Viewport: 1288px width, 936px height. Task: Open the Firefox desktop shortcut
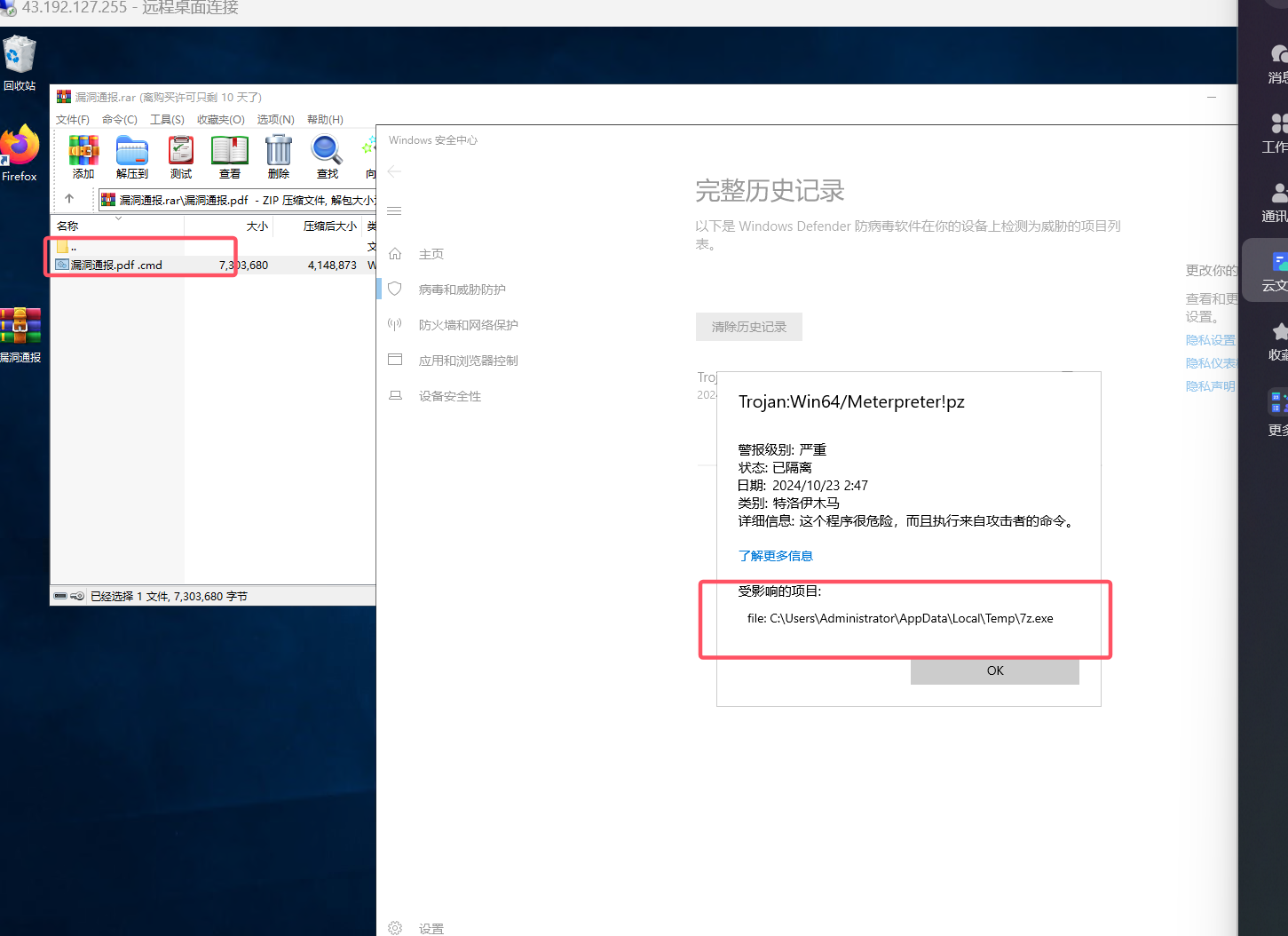pos(20,145)
